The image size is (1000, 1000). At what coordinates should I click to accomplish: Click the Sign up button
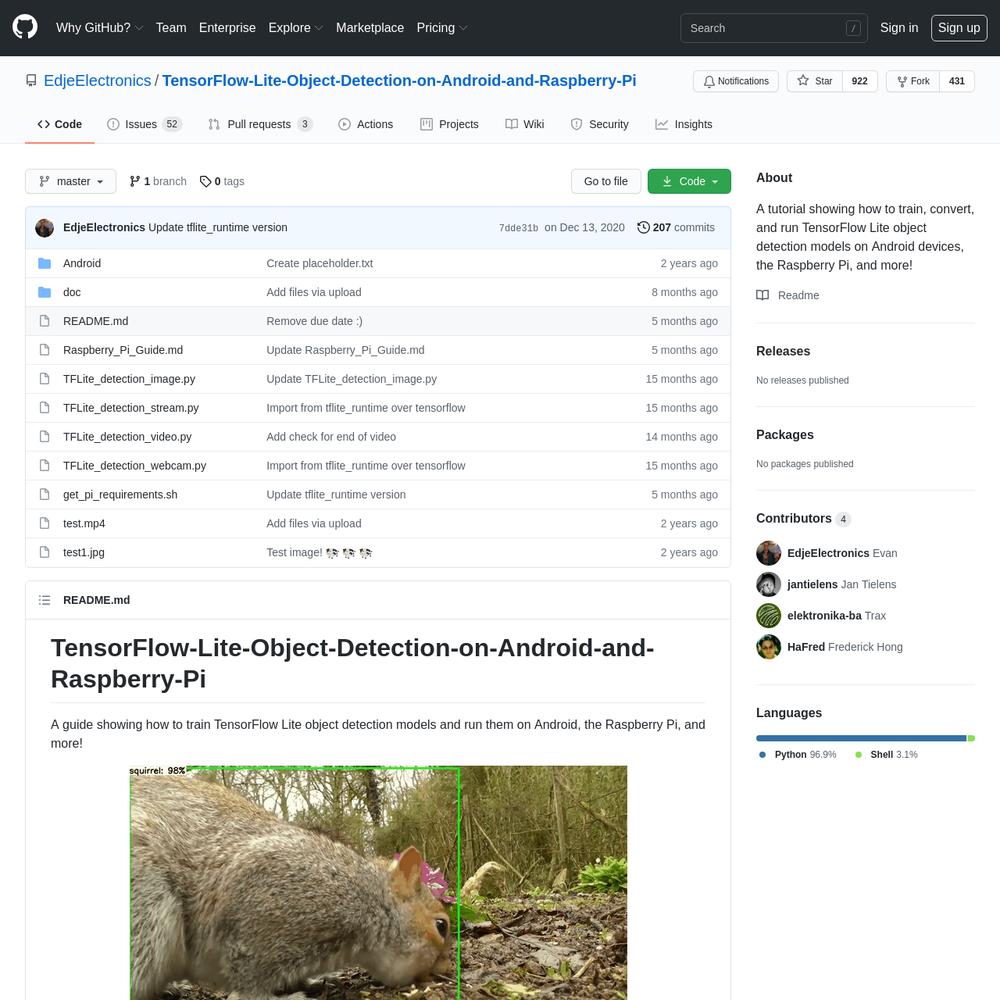point(959,28)
